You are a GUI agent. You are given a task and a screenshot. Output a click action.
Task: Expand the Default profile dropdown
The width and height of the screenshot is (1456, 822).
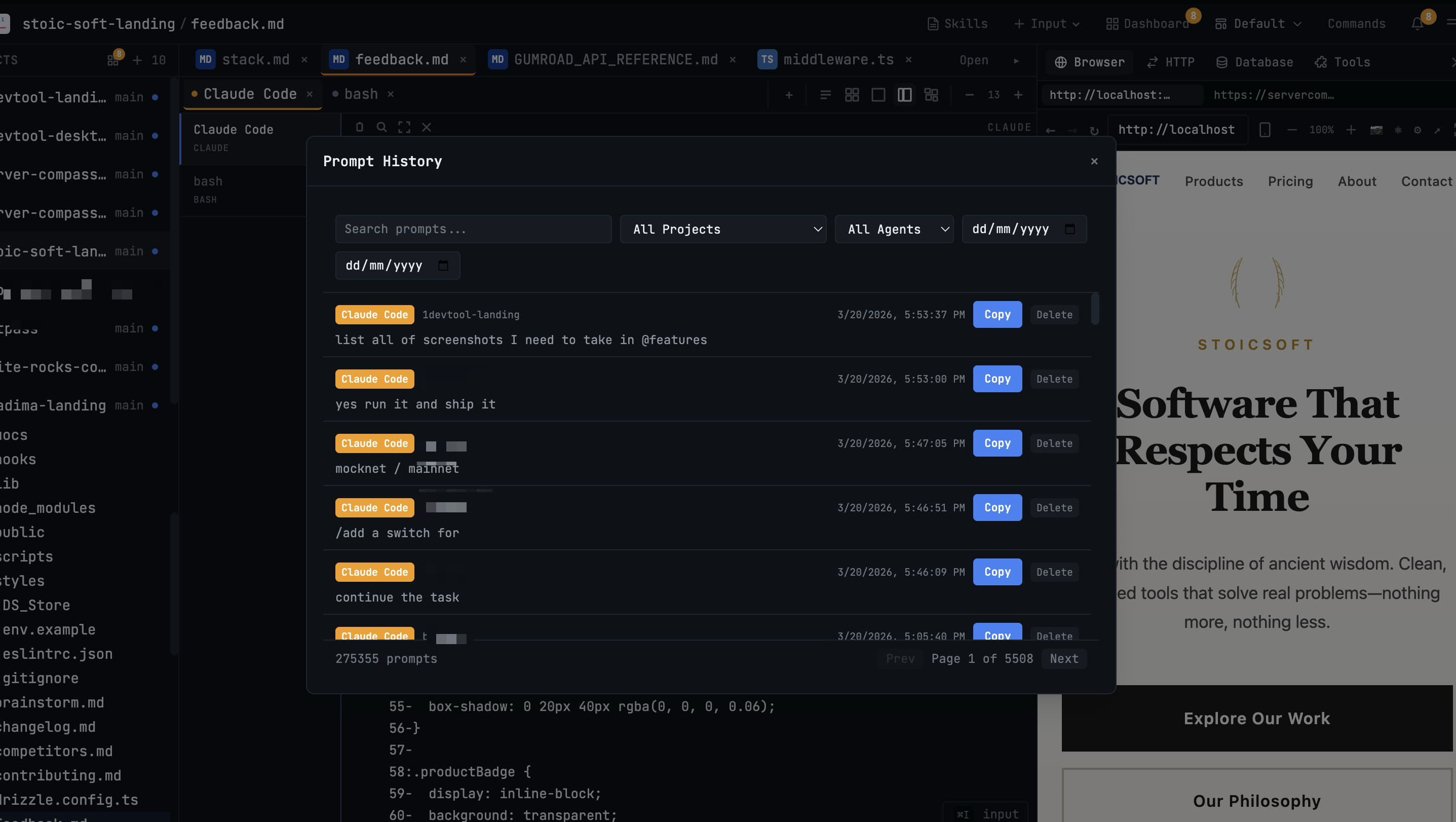(1258, 23)
